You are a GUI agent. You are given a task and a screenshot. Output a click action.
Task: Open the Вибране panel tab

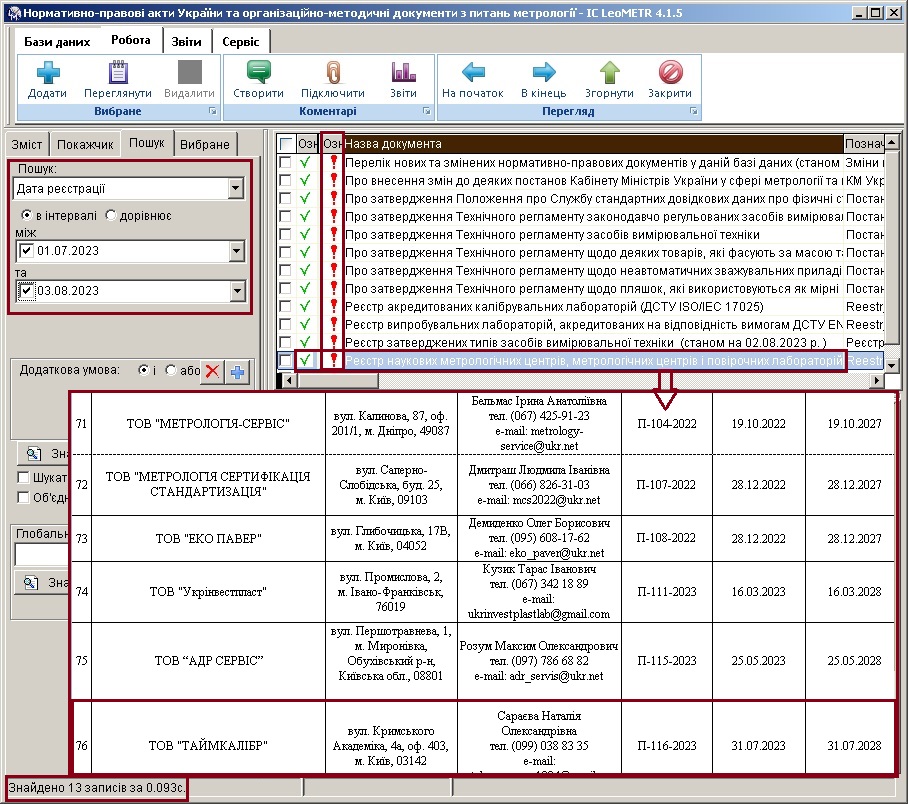pos(205,145)
